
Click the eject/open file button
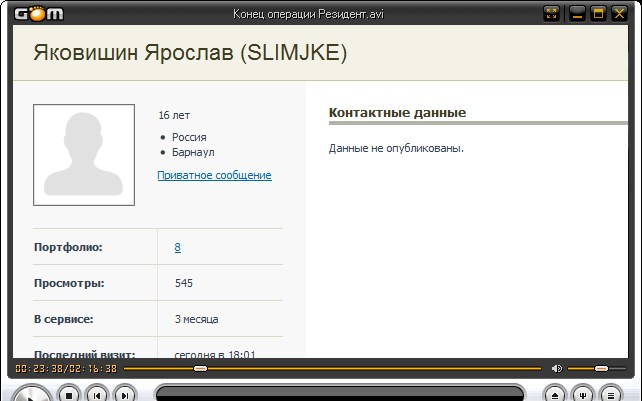555,394
